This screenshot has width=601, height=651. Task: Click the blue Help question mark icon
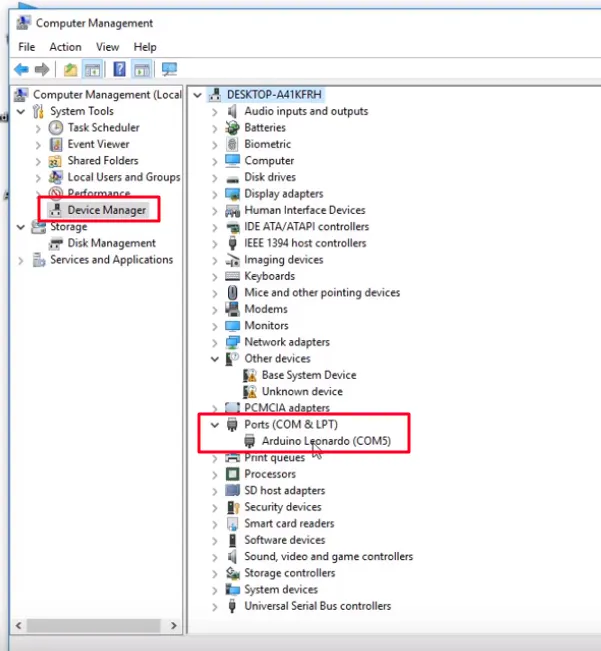(120, 69)
